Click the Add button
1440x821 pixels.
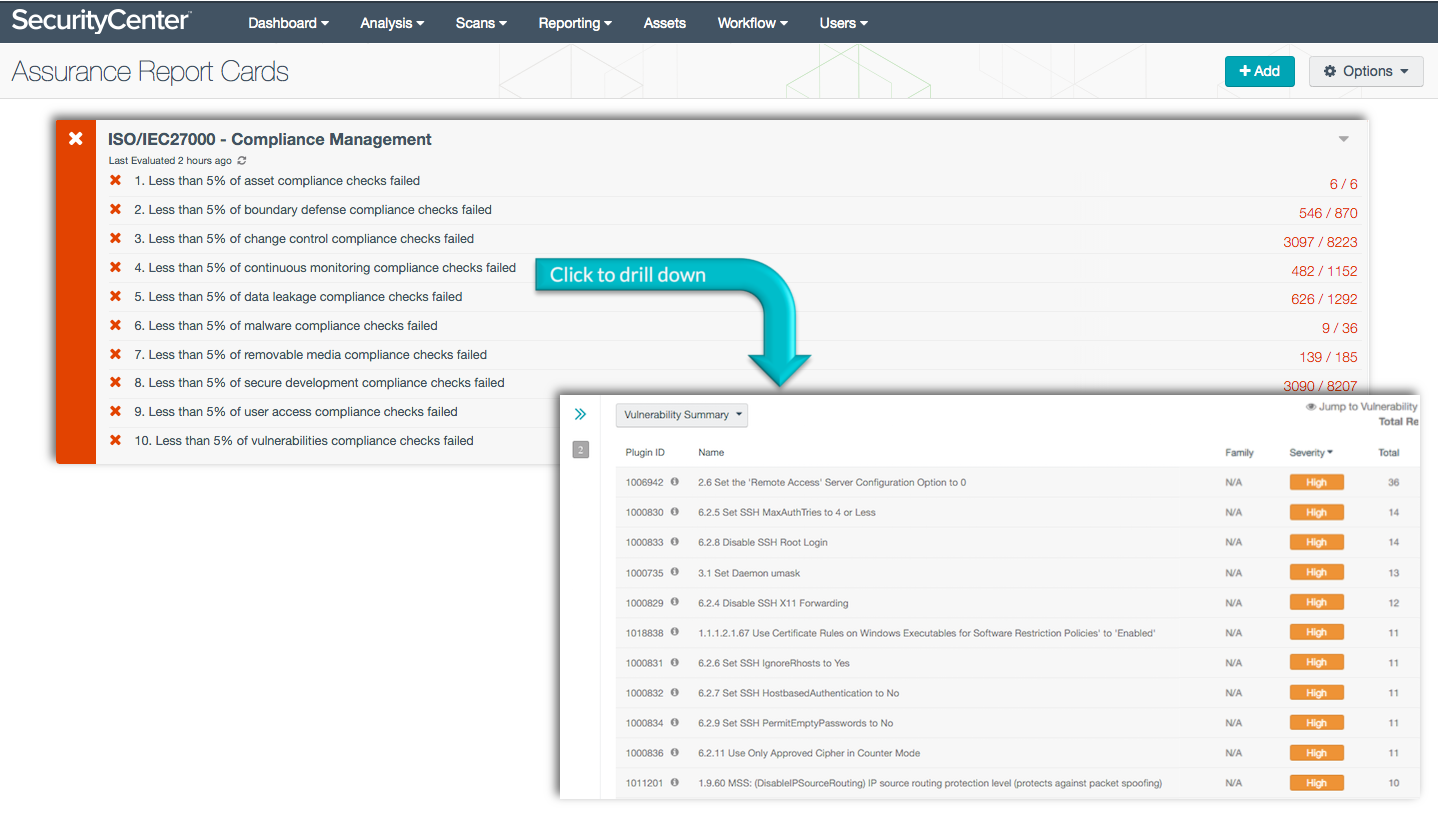click(x=1260, y=71)
